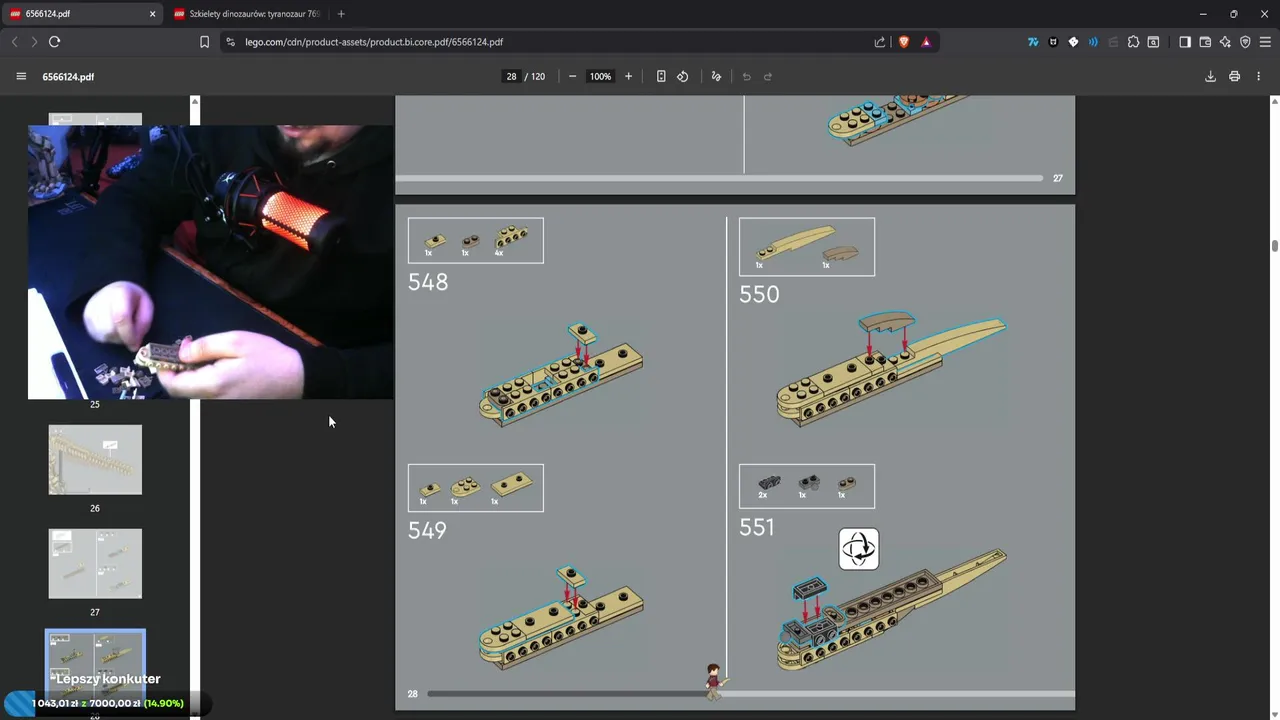The height and width of the screenshot is (720, 1280).
Task: Open Brave Rewards triangle icon
Action: click(x=926, y=42)
